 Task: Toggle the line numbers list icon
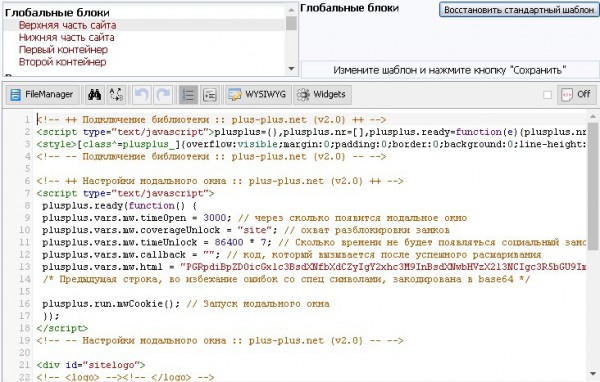point(188,95)
